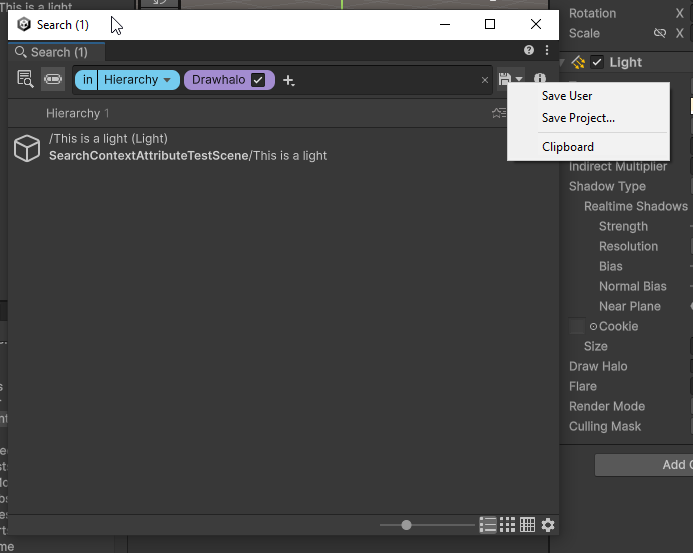The width and height of the screenshot is (693, 553).
Task: Select Save Project... menu entry
Action: click(x=578, y=118)
